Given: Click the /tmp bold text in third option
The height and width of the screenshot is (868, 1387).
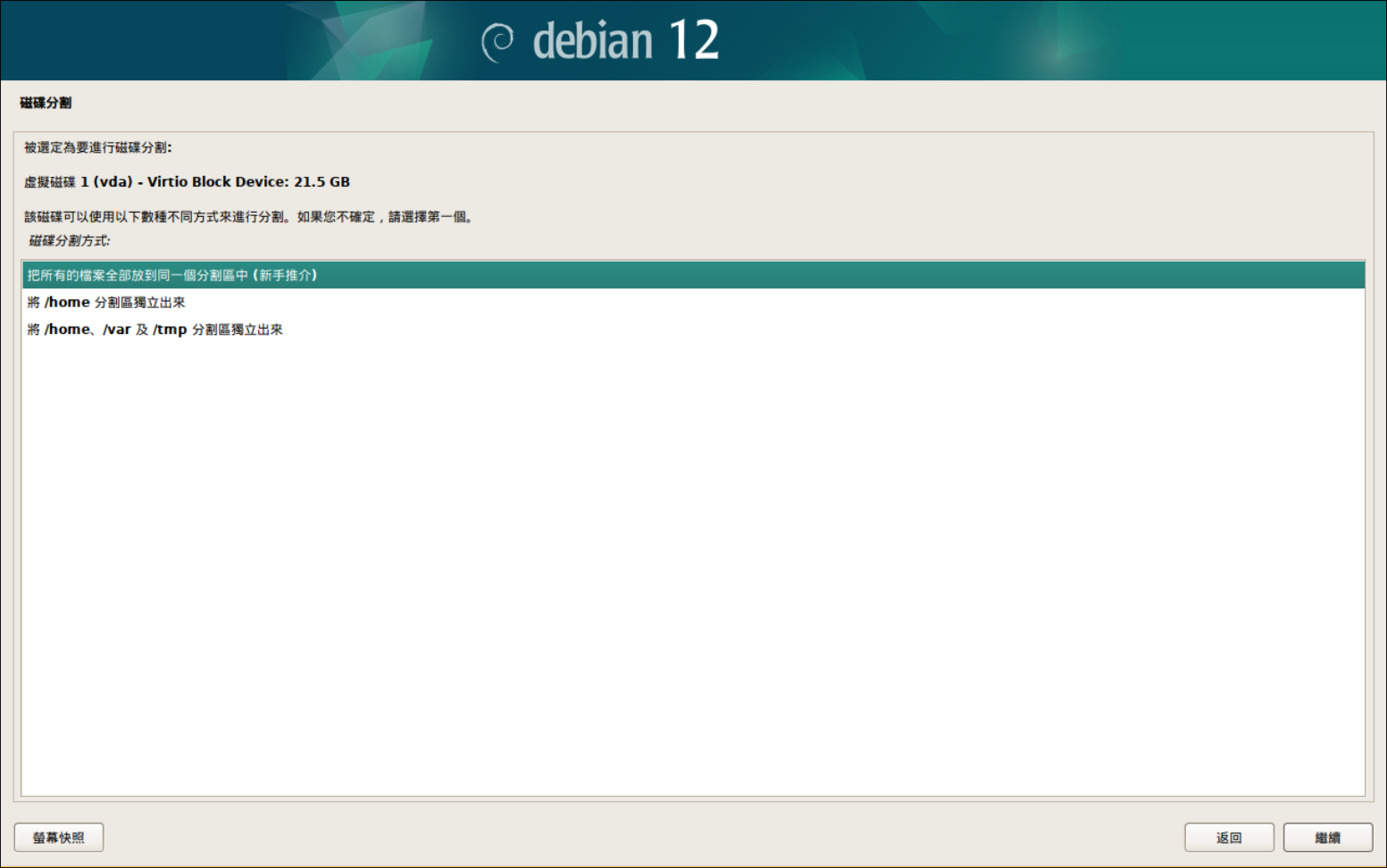Looking at the screenshot, I should coord(171,329).
